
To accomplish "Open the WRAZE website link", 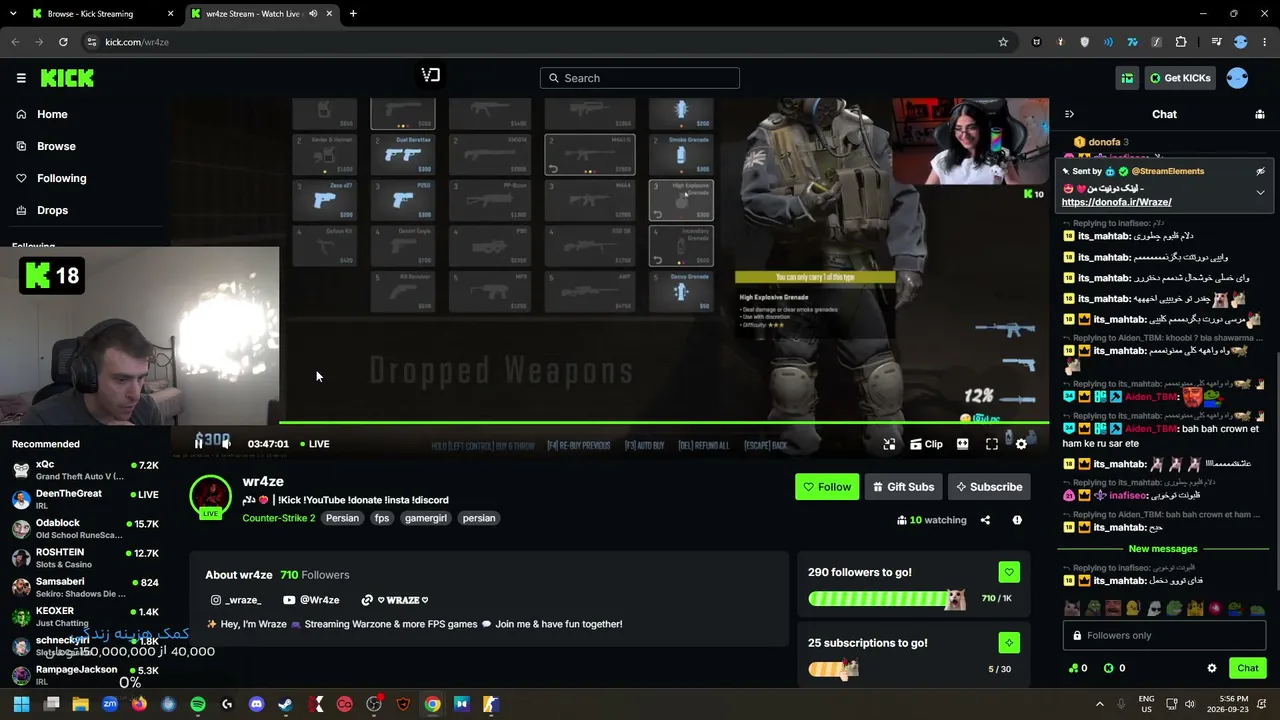I will (x=395, y=600).
